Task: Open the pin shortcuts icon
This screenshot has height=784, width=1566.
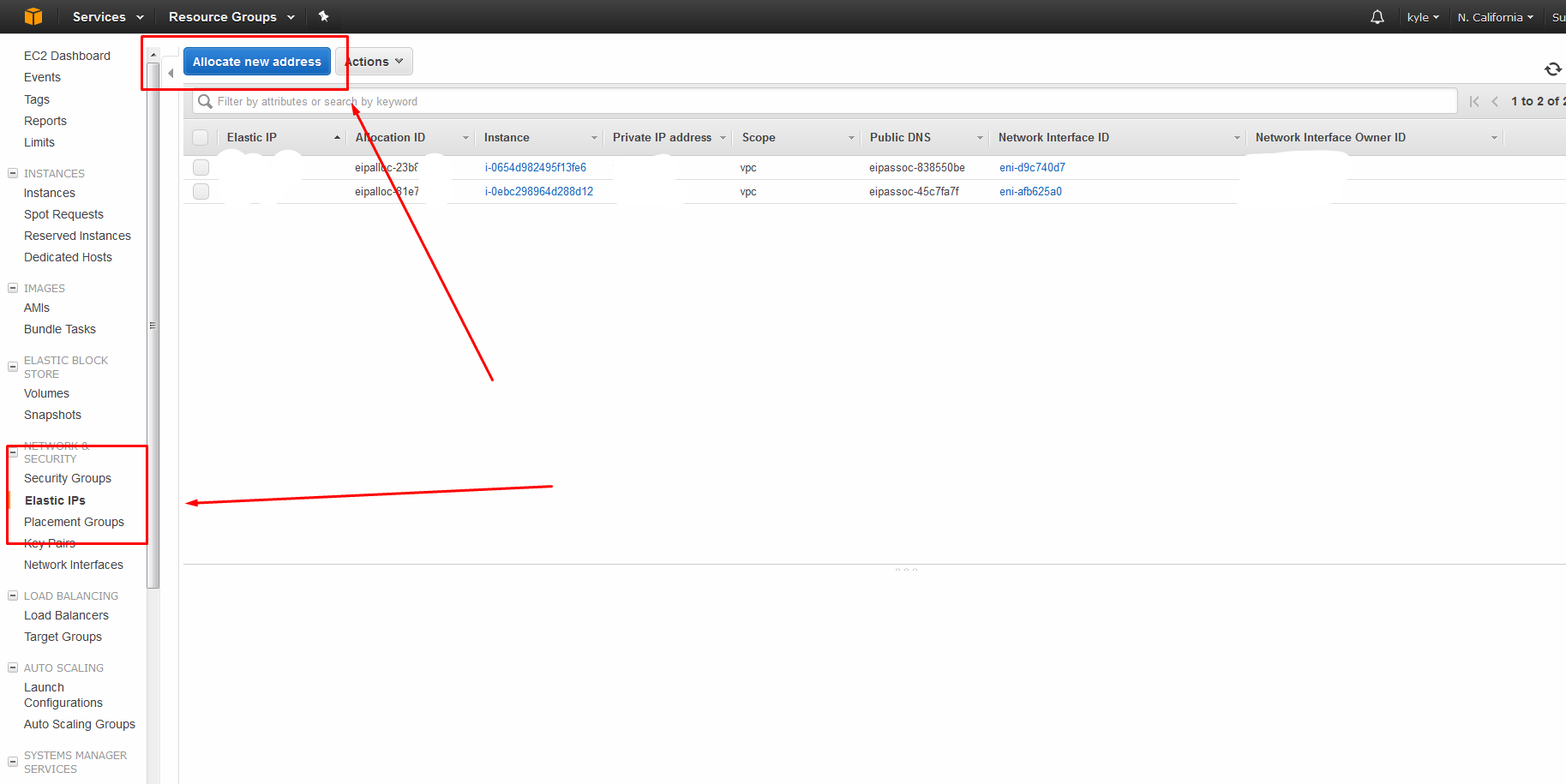Action: click(324, 16)
